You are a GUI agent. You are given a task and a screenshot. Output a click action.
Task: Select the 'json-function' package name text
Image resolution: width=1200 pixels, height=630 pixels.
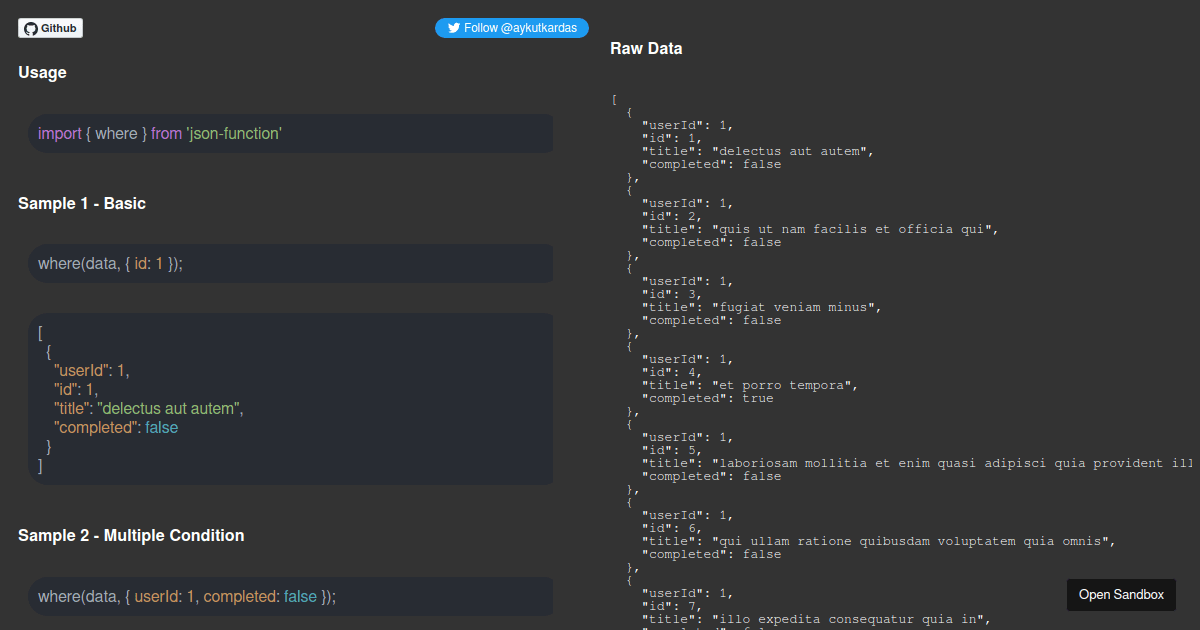coord(237,133)
